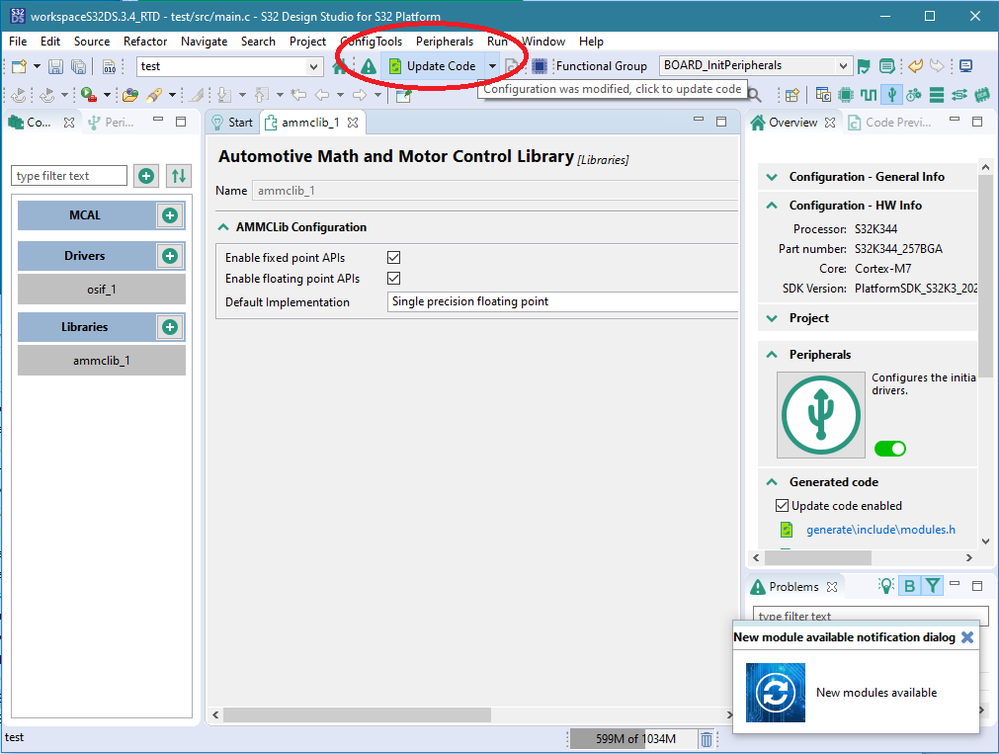
Task: Open the Clocks tool waveform icon
Action: [868, 96]
